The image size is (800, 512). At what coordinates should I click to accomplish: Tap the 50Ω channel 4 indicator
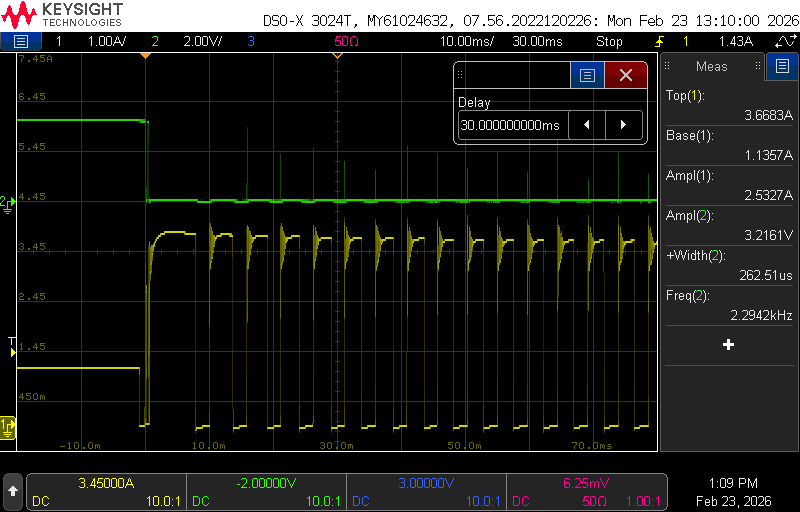(x=346, y=41)
